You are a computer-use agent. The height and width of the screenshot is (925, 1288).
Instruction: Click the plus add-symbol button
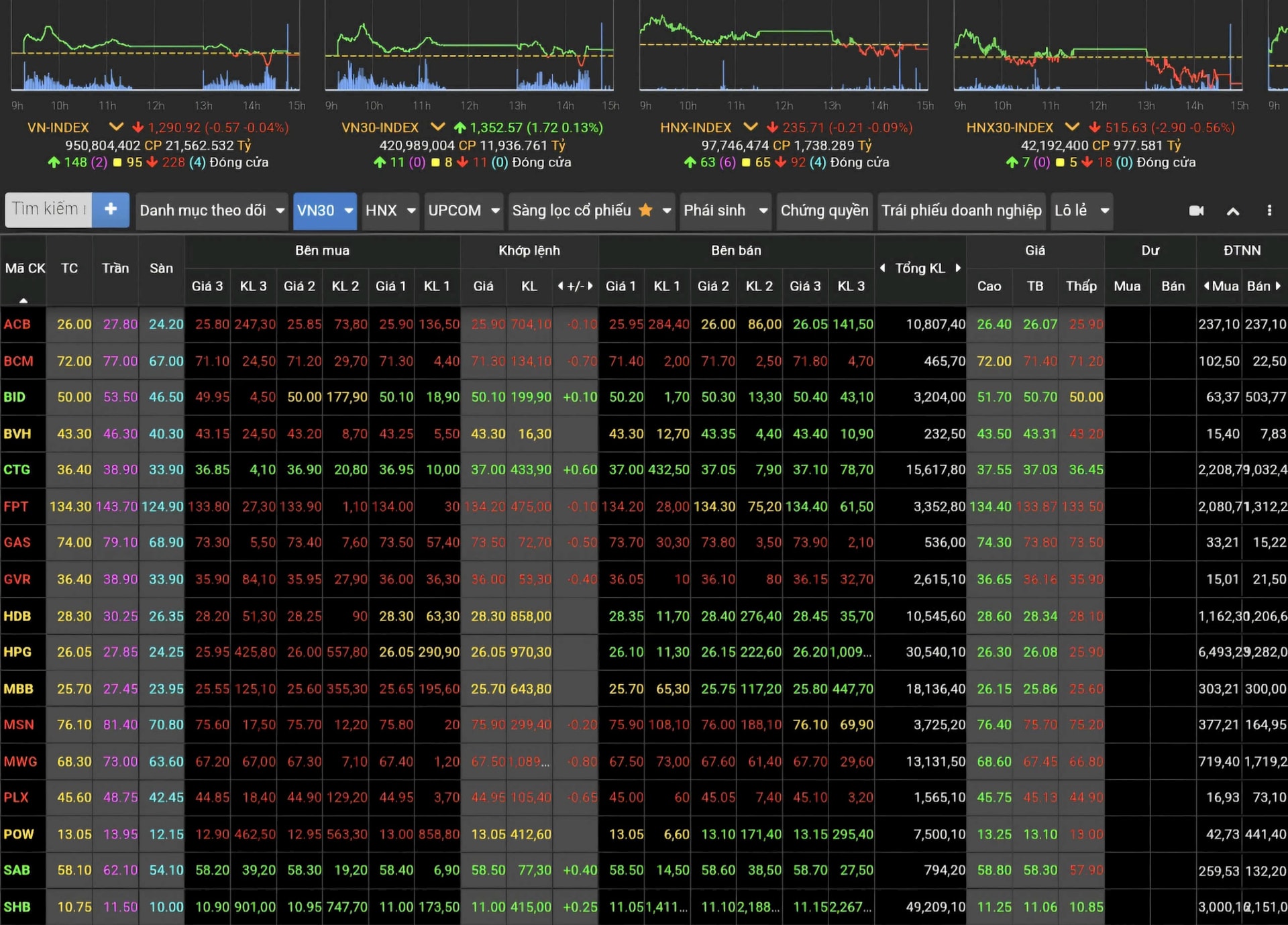(111, 210)
